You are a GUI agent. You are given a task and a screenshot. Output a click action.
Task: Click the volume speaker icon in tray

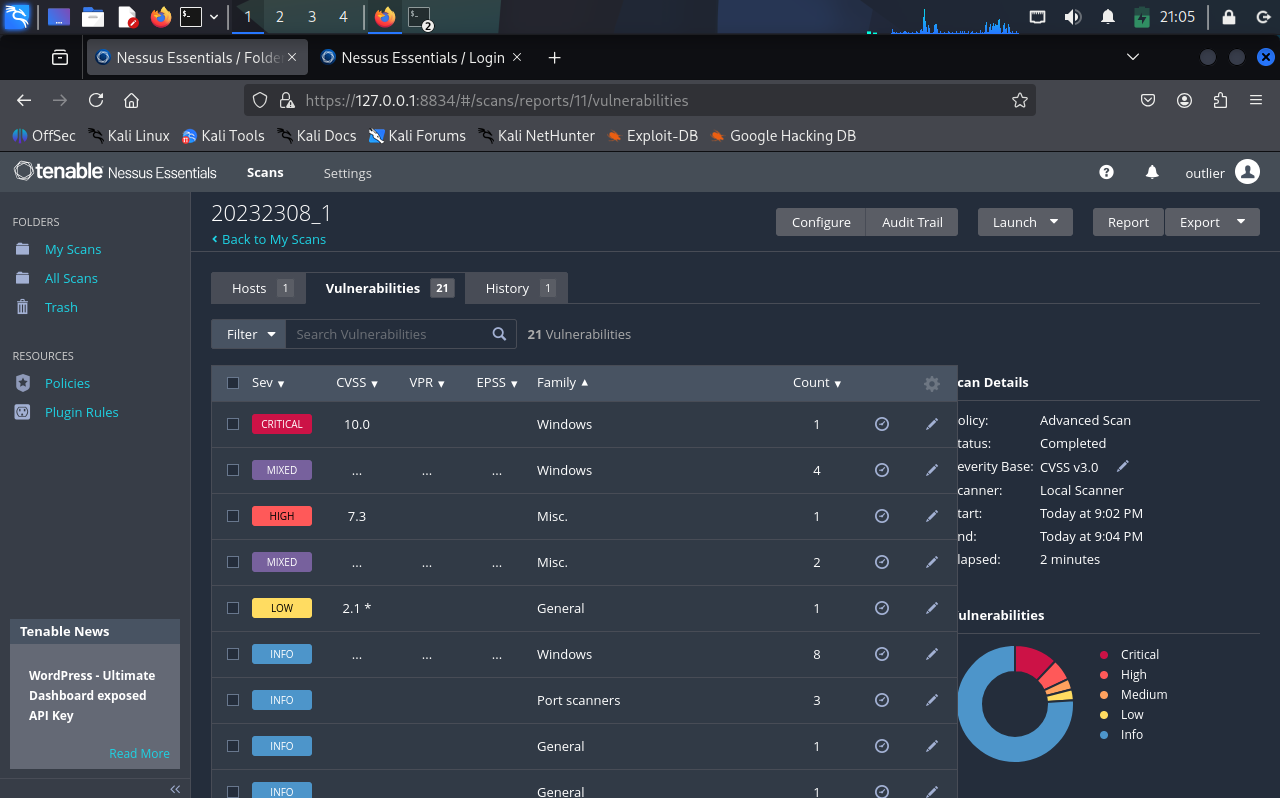coord(1073,17)
